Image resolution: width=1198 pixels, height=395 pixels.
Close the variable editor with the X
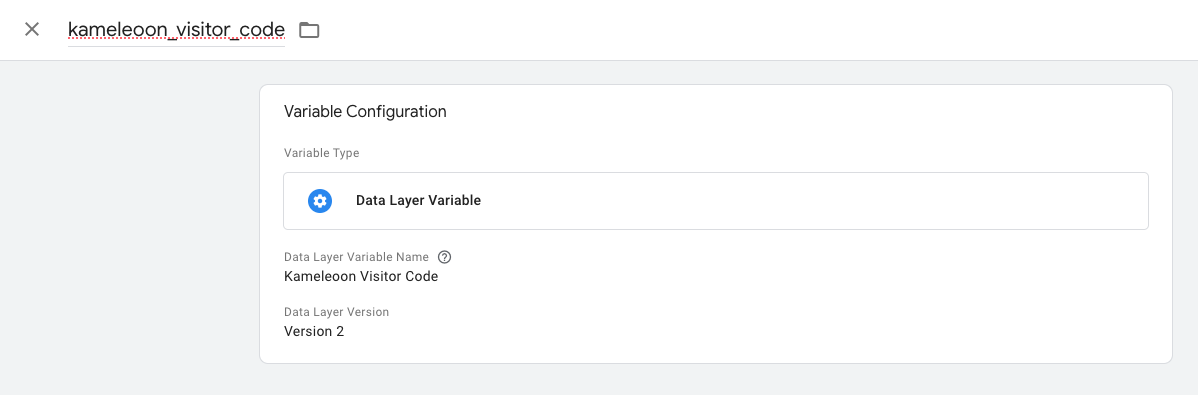31,30
